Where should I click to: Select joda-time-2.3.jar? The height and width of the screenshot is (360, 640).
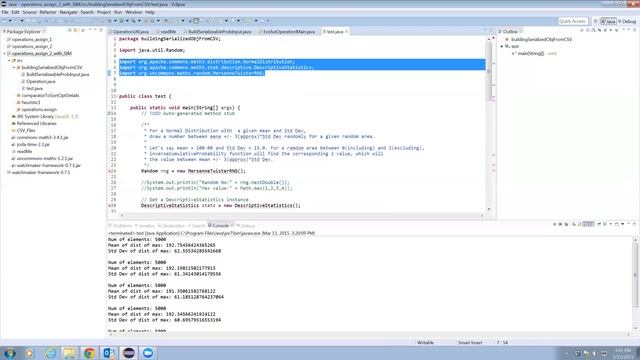coord(33,144)
